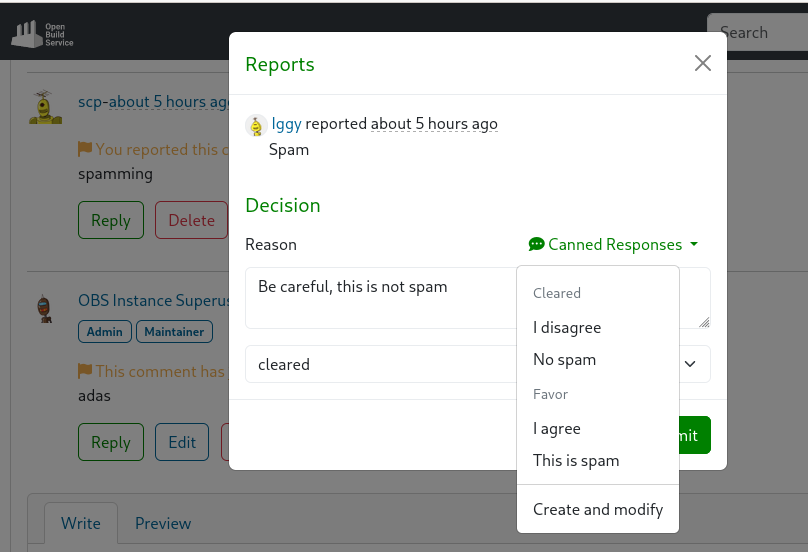Open the OBS Instance Superuser profile link

154,300
